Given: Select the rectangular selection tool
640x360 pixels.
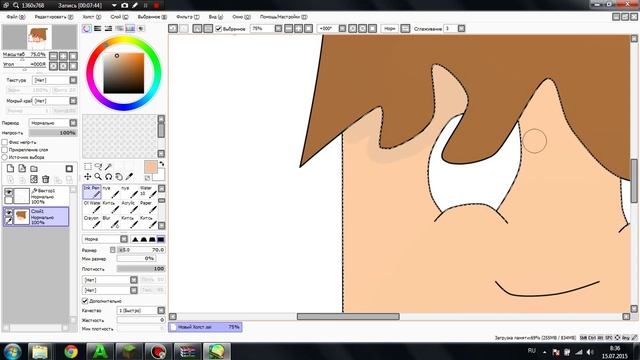Looking at the screenshot, I should 88,167.
